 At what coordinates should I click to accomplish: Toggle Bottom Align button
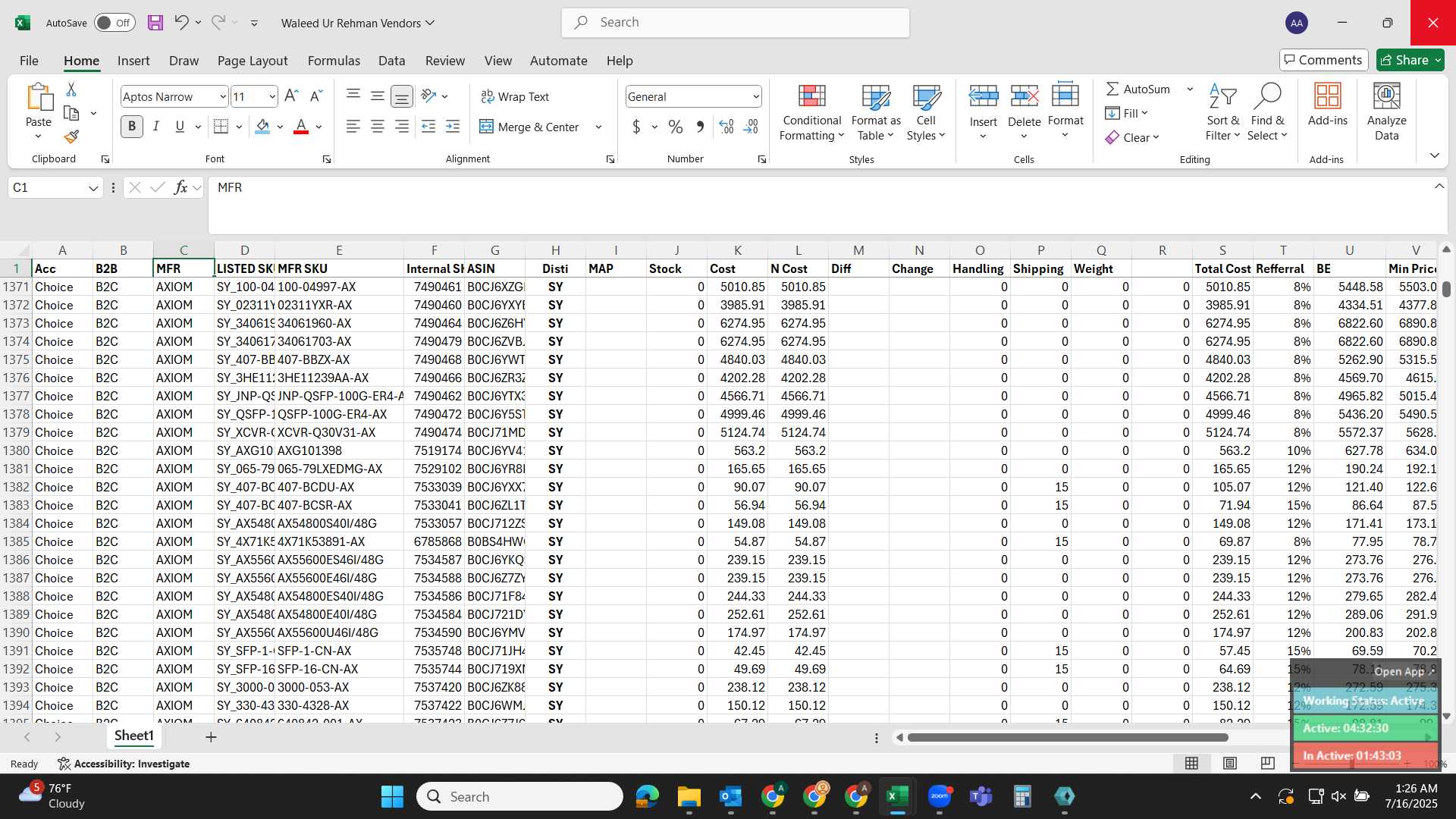click(x=402, y=96)
